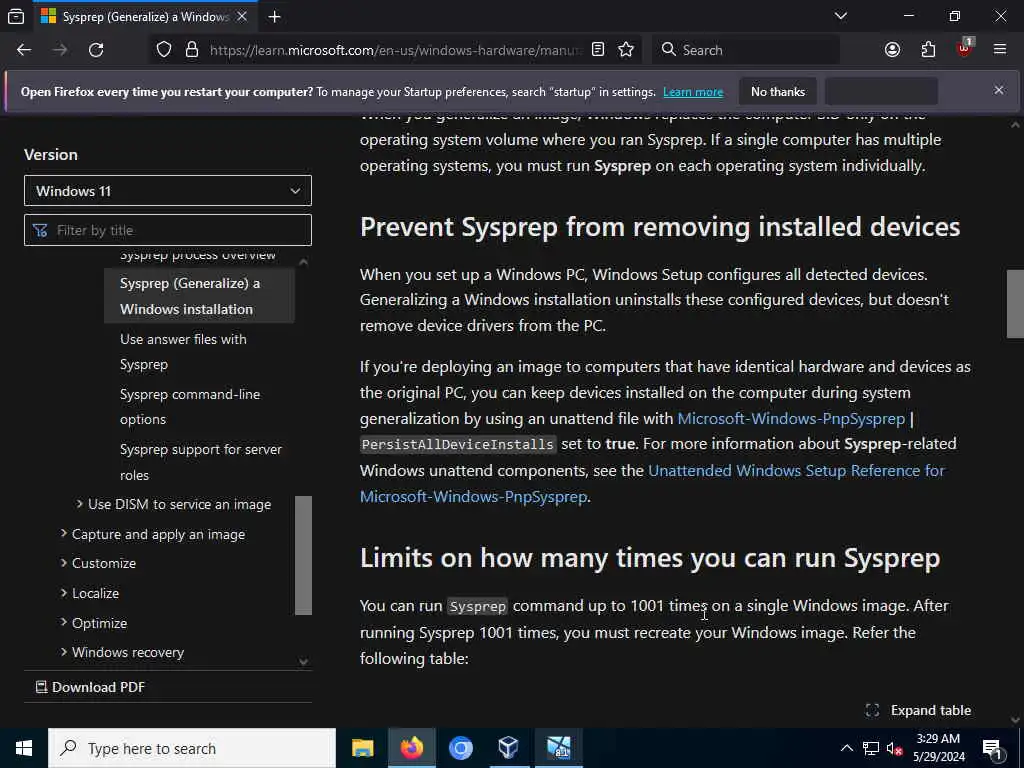Open the Microsoft-Windows-PnpSysprep link
The image size is (1024, 768).
[791, 418]
